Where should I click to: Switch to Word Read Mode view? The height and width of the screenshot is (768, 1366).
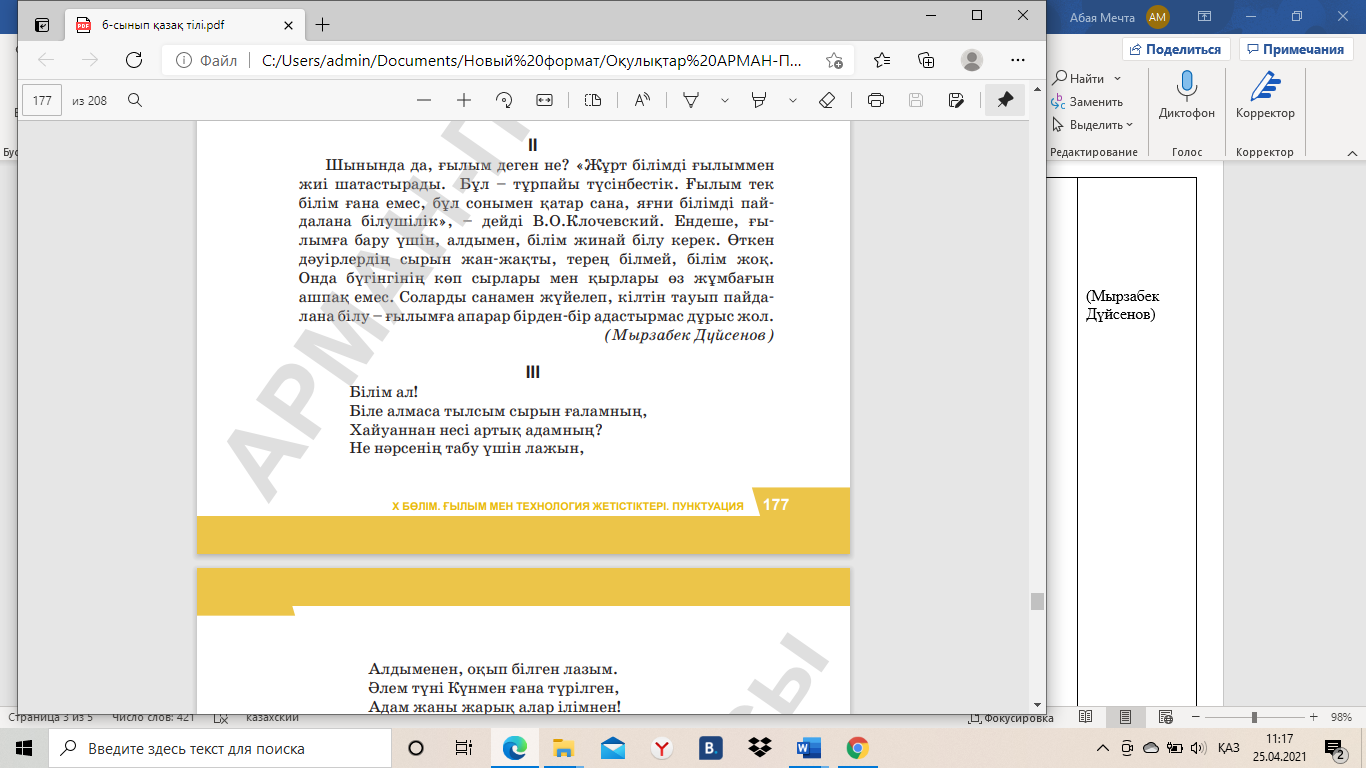click(x=1085, y=718)
